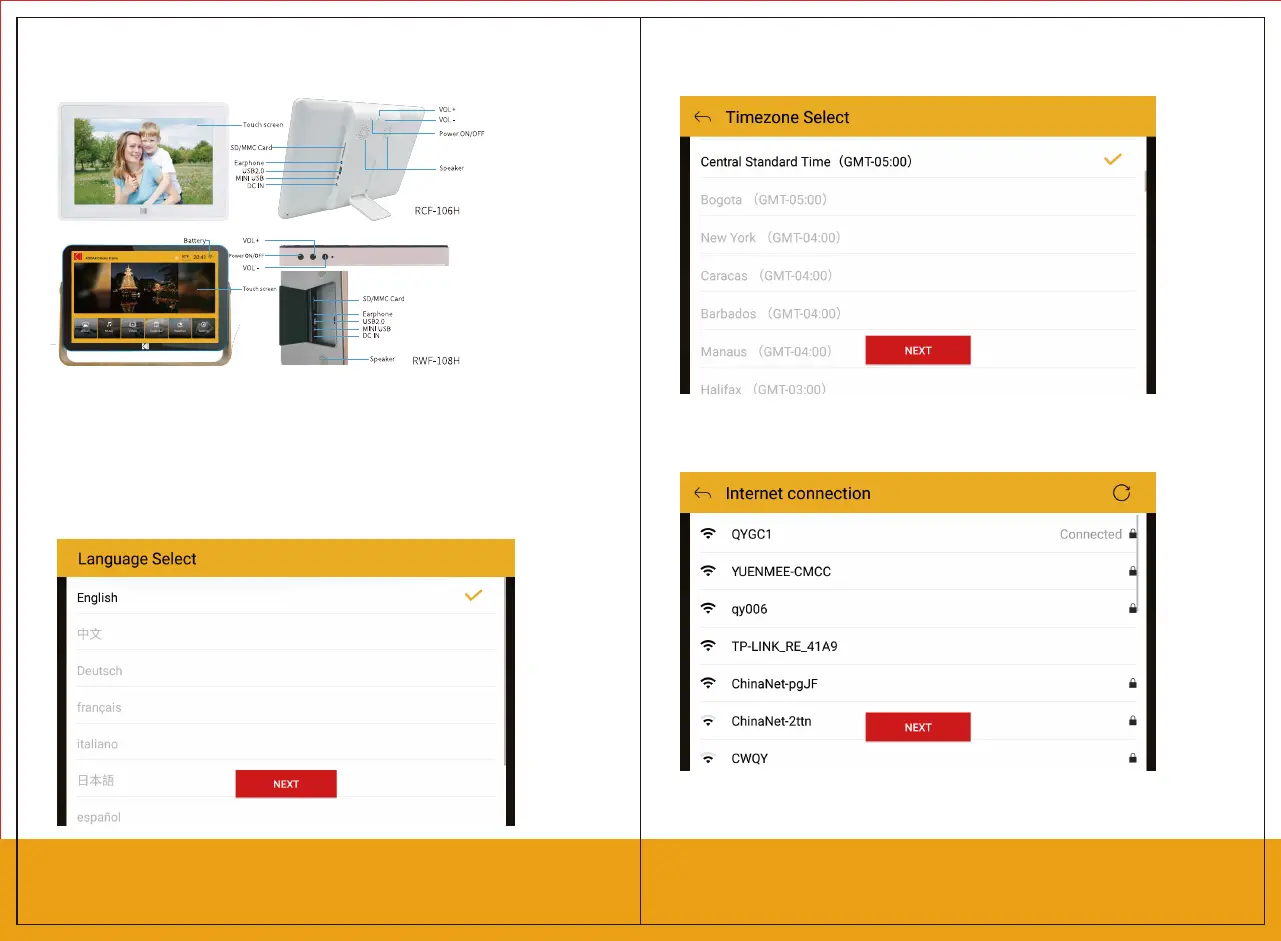Toggle the checkmark beside English
Screen dimensions: 1281x941
tap(473, 596)
